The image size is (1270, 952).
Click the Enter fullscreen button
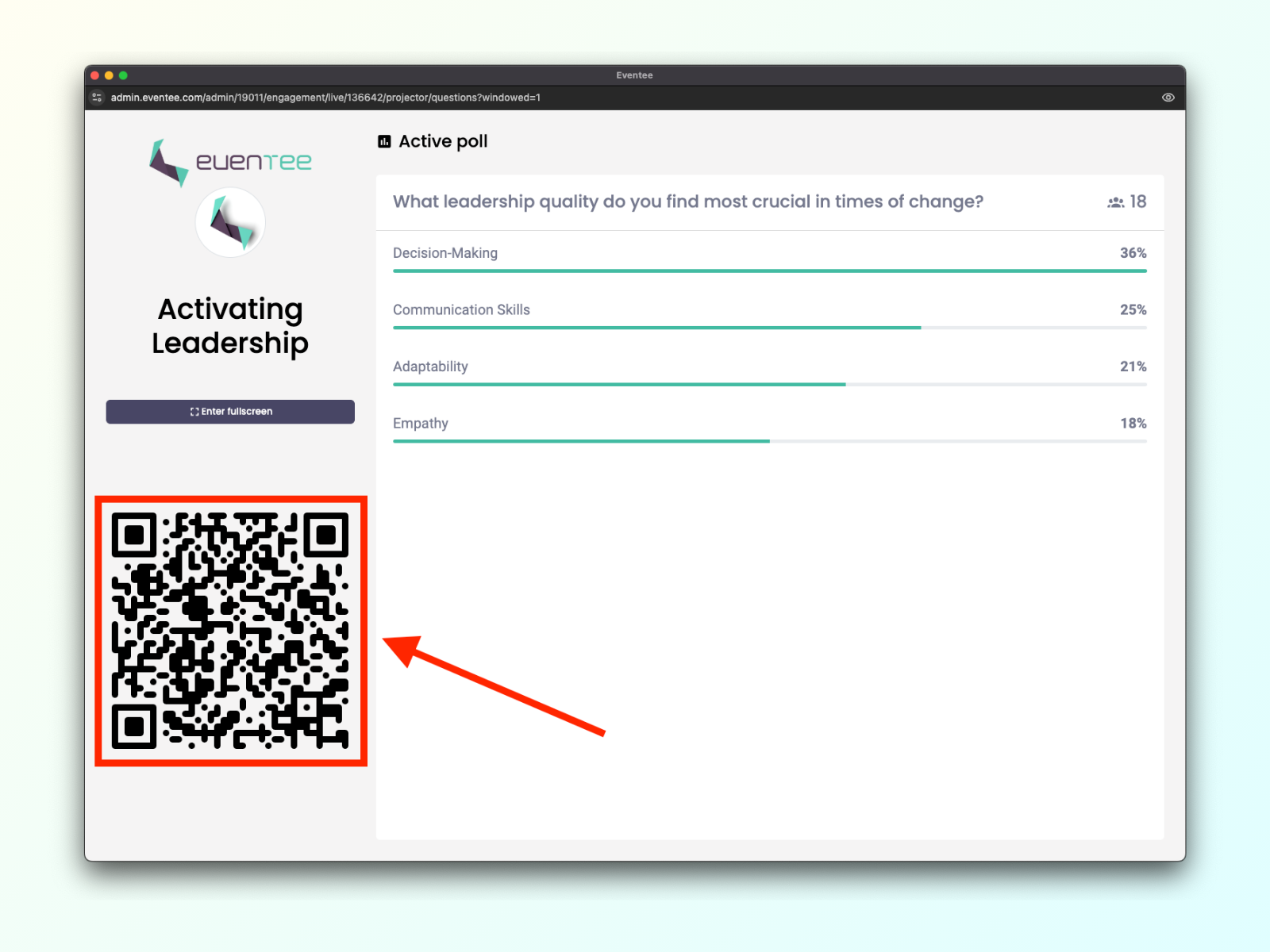tap(230, 412)
